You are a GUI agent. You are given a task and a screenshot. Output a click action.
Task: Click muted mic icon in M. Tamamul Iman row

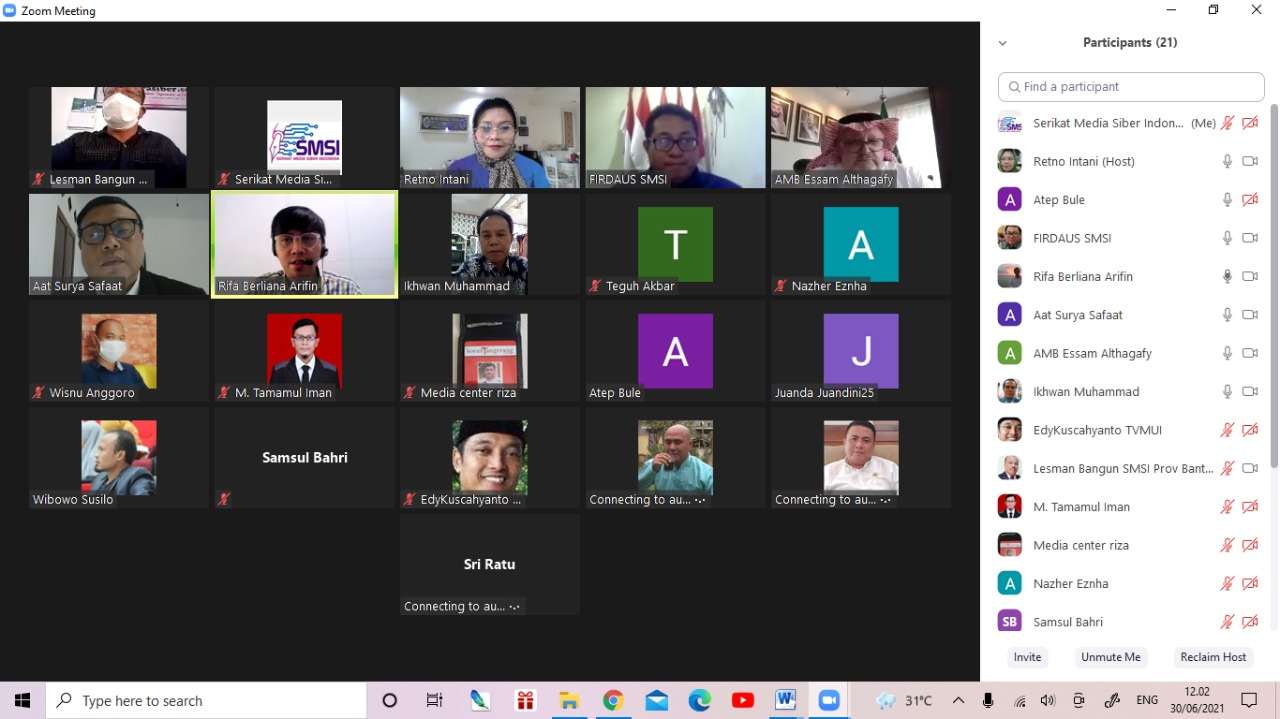tap(1227, 507)
